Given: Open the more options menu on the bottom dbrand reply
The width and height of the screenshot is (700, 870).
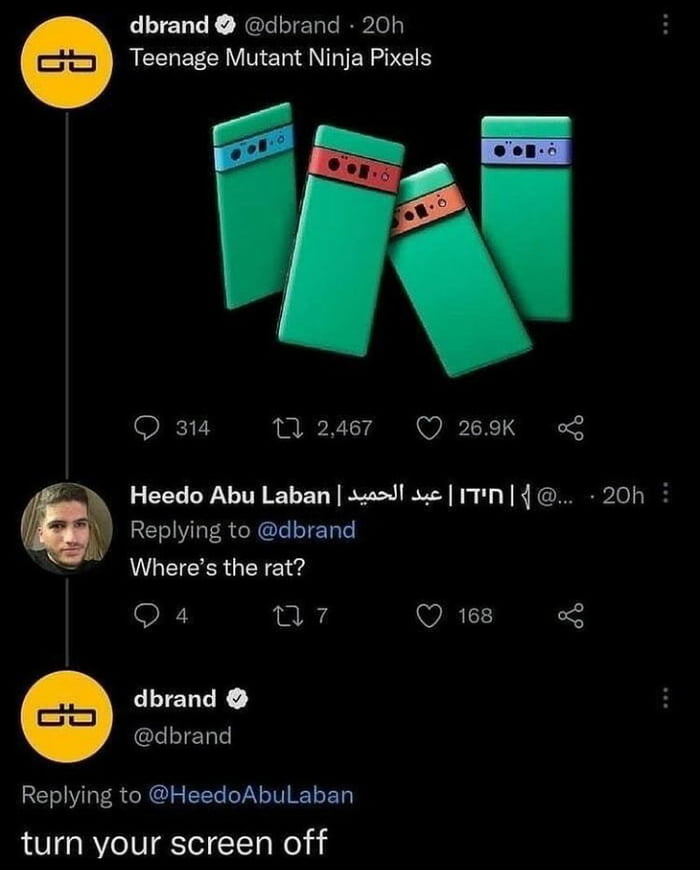Looking at the screenshot, I should tap(666, 699).
